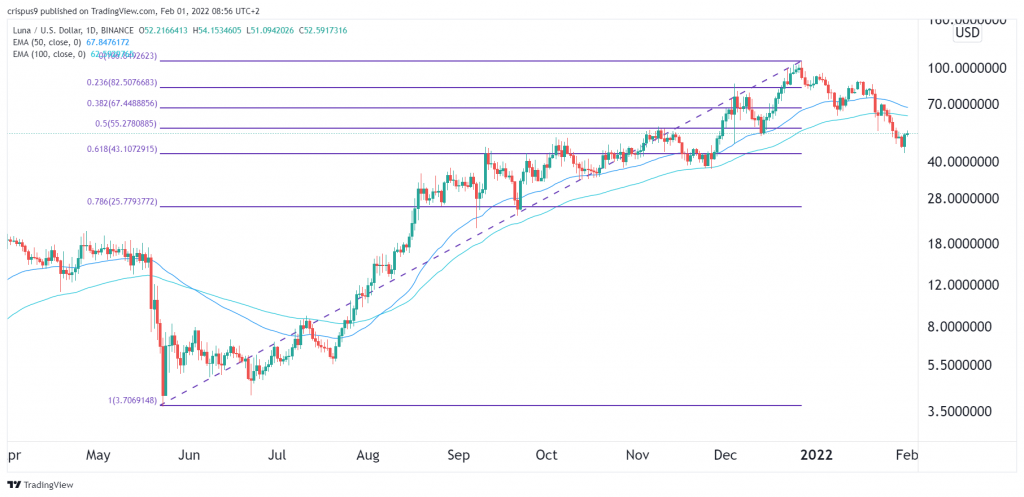This screenshot has width=1024, height=497.
Task: Click the Jul label on the time axis
Action: tap(279, 455)
